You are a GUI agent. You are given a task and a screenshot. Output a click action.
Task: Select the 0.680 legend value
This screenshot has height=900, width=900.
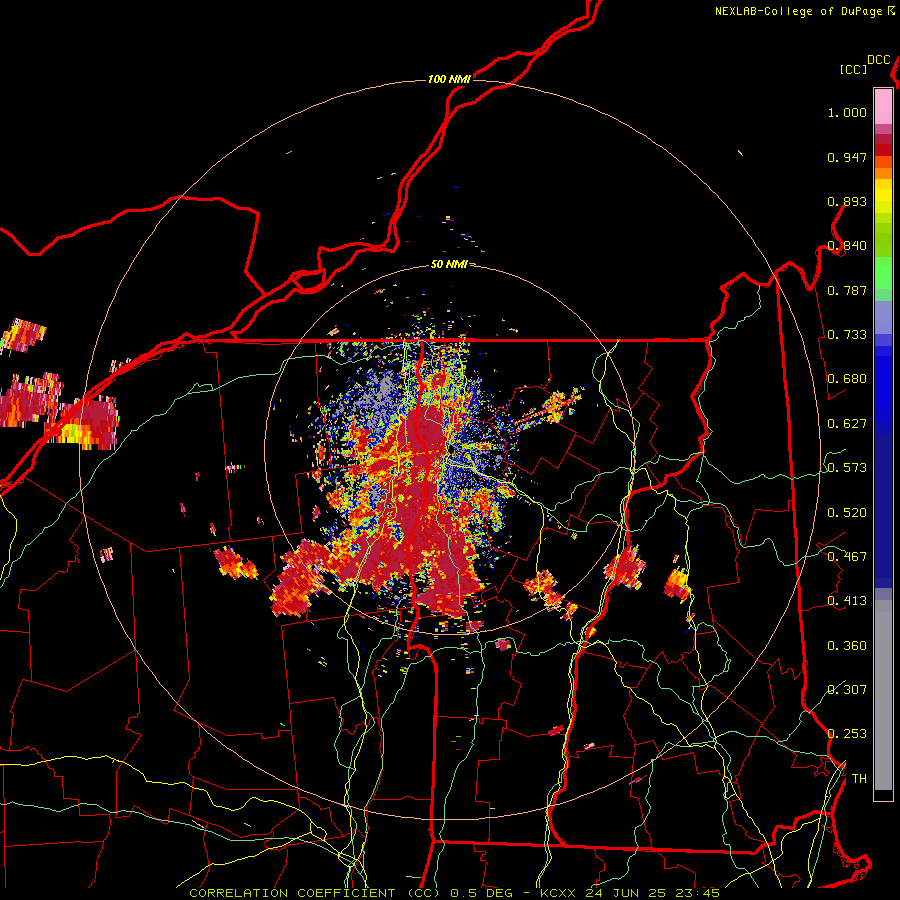pyautogui.click(x=847, y=379)
